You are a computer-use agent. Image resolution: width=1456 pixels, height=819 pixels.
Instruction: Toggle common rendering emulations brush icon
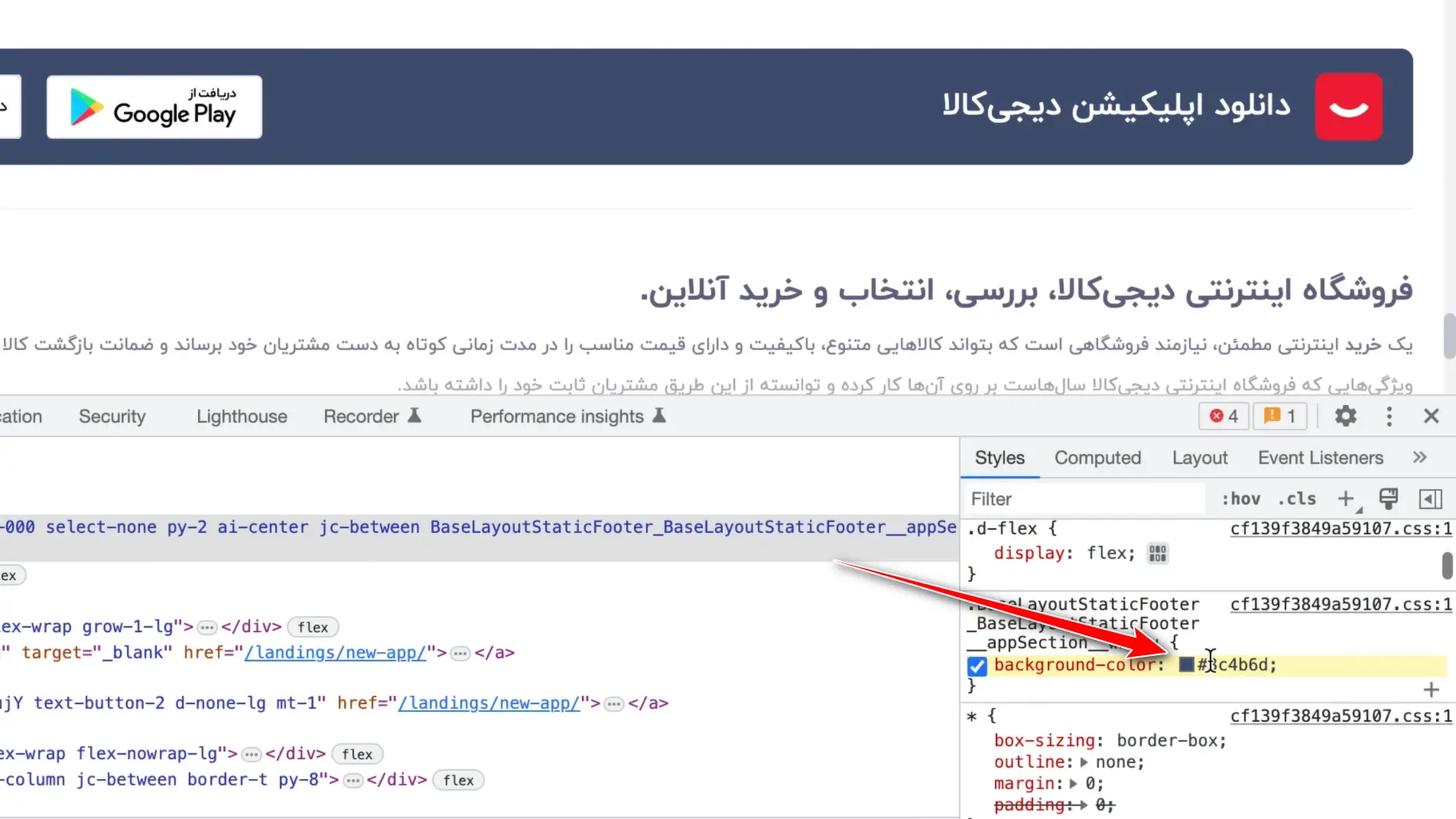pyautogui.click(x=1388, y=499)
